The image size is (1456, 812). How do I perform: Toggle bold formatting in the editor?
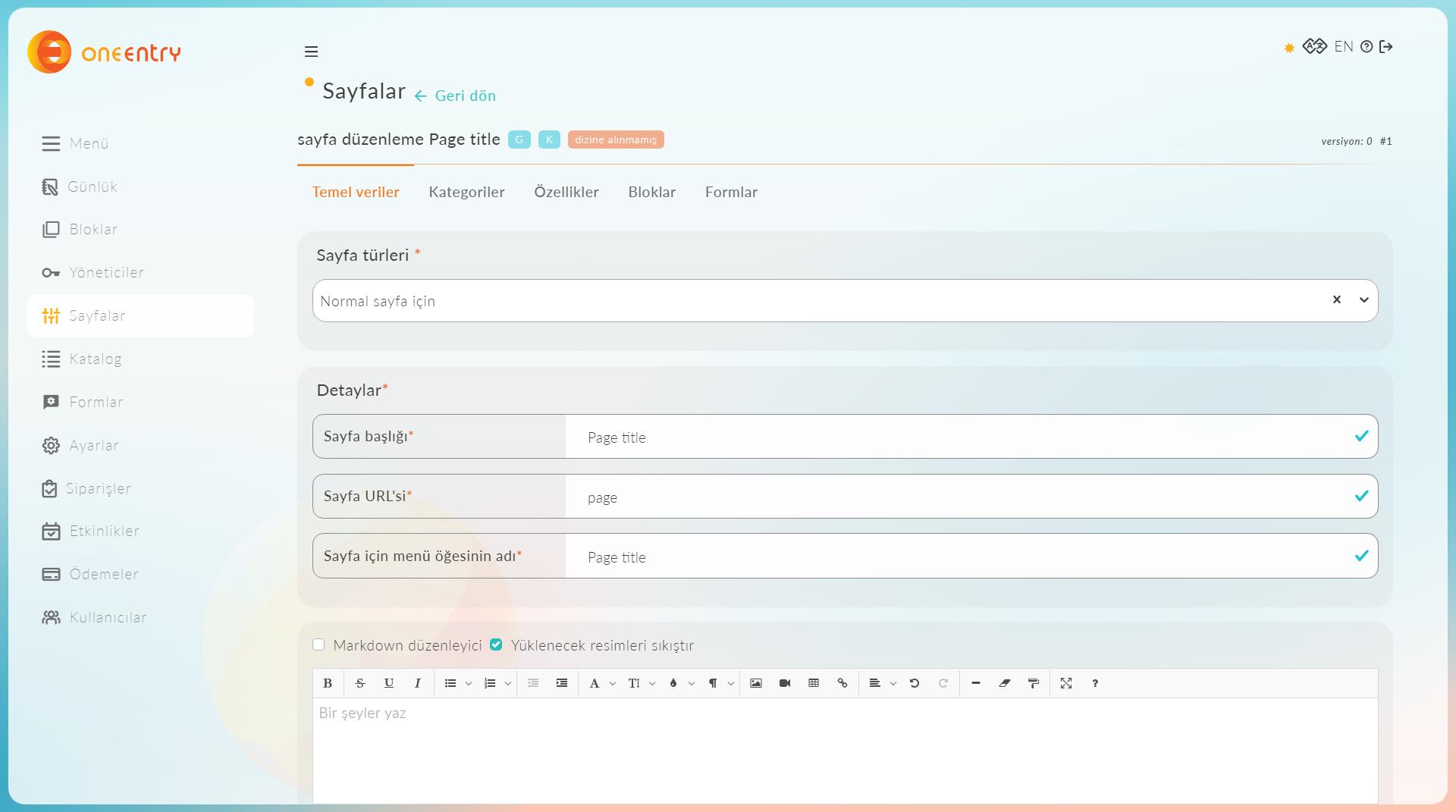(328, 683)
